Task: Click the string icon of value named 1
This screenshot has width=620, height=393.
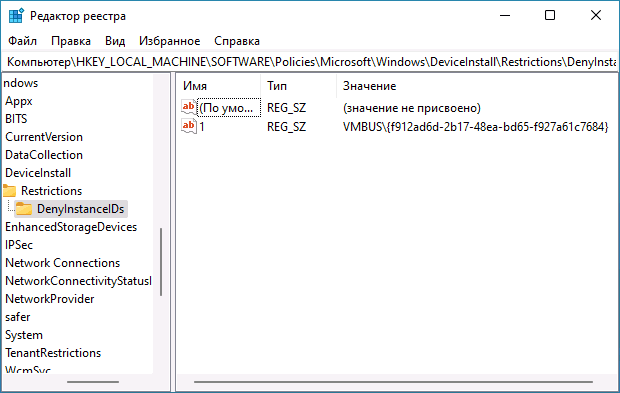Action: tap(189, 127)
